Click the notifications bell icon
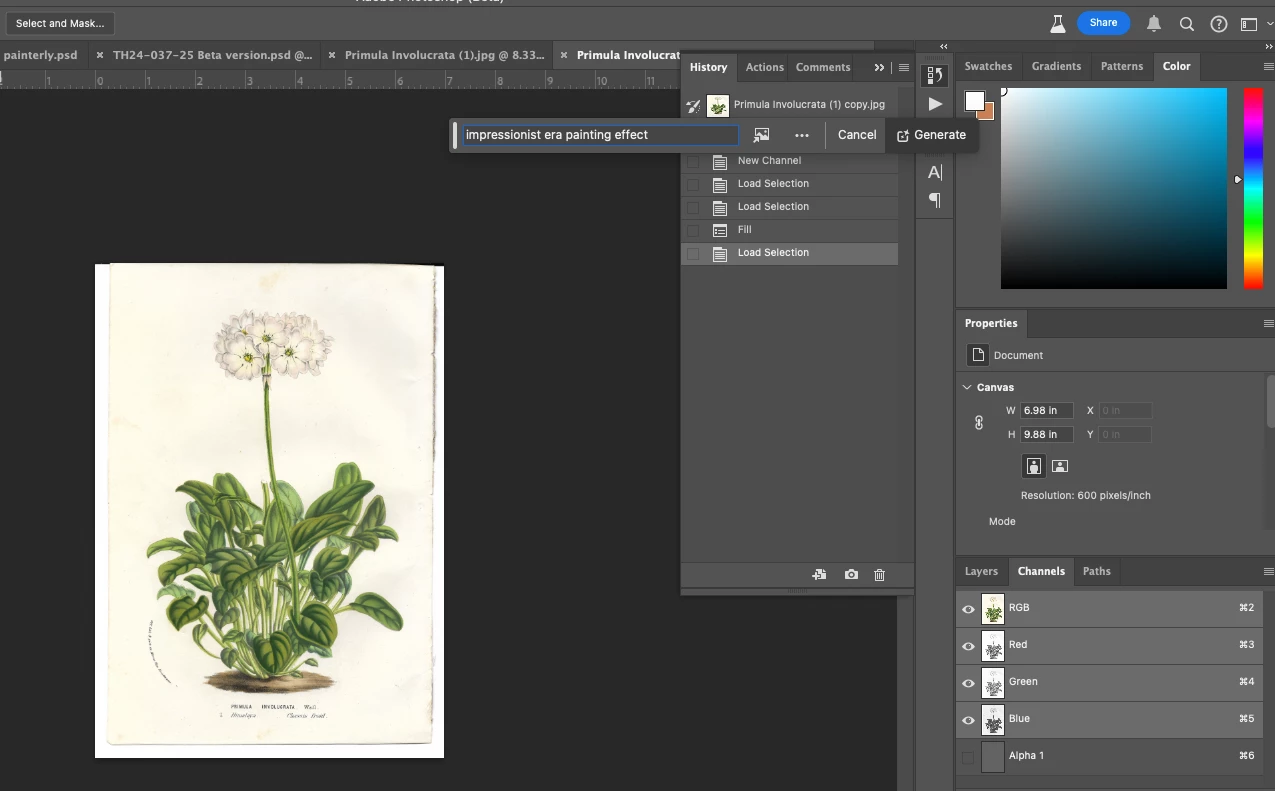The image size is (1275, 791). (1154, 24)
